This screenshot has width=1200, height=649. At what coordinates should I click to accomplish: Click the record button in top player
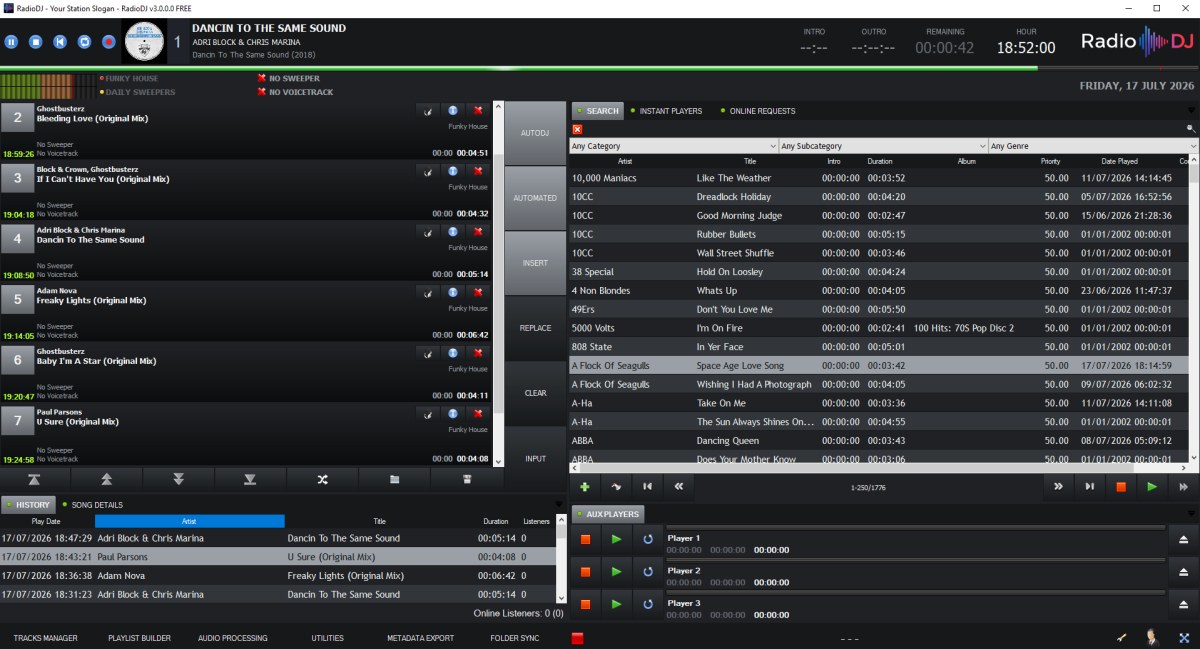[x=108, y=42]
